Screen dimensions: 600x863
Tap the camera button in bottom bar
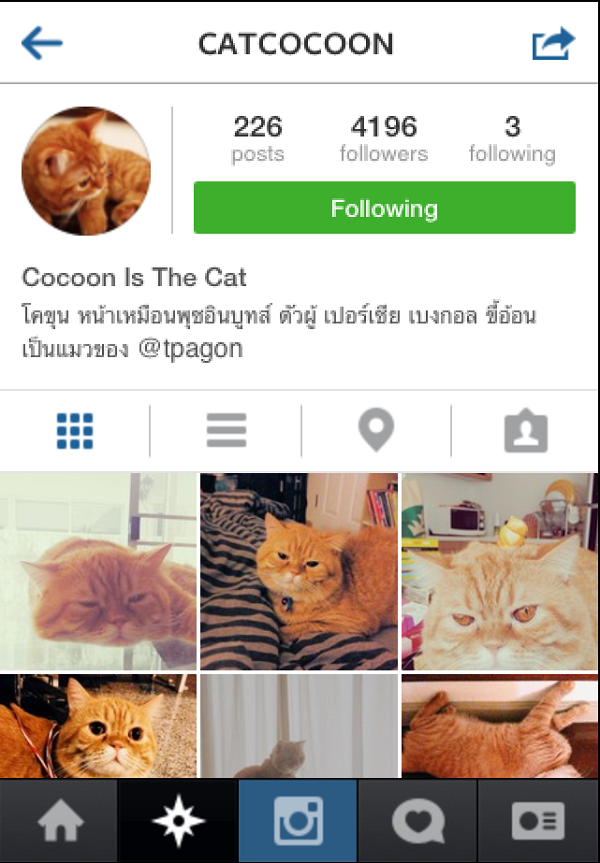coord(298,821)
